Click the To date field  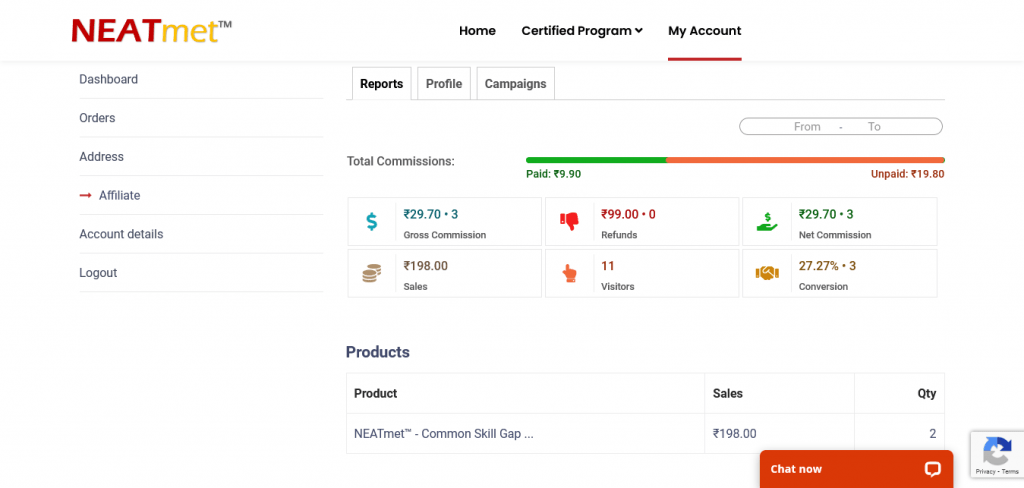(874, 127)
